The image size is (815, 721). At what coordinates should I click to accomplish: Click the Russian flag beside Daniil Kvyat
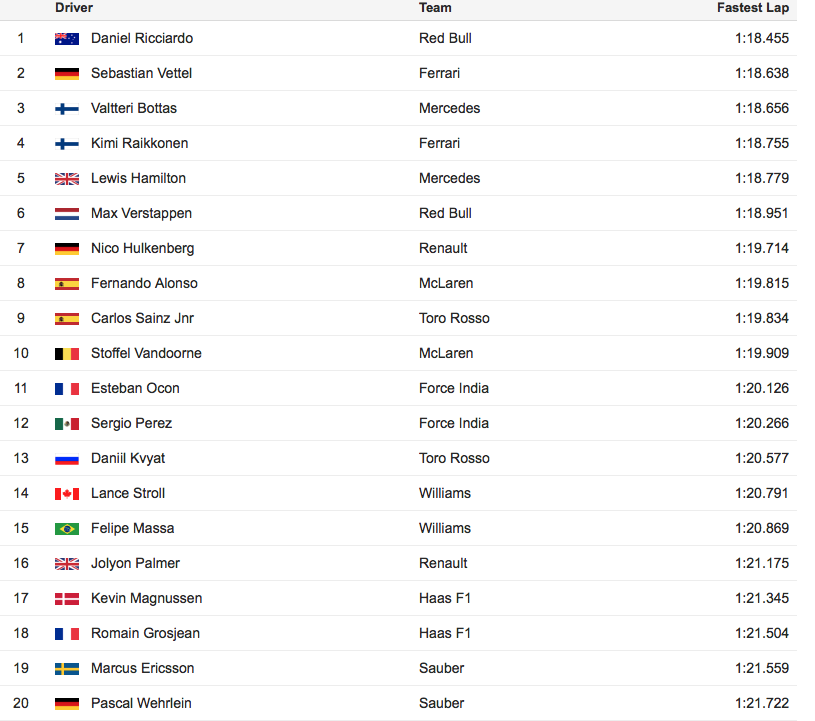pyautogui.click(x=67, y=459)
